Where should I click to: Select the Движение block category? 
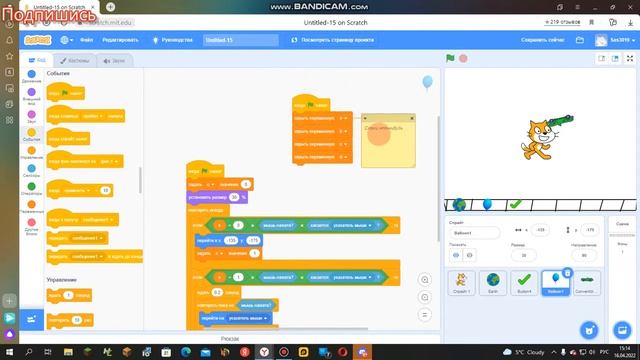pyautogui.click(x=31, y=76)
